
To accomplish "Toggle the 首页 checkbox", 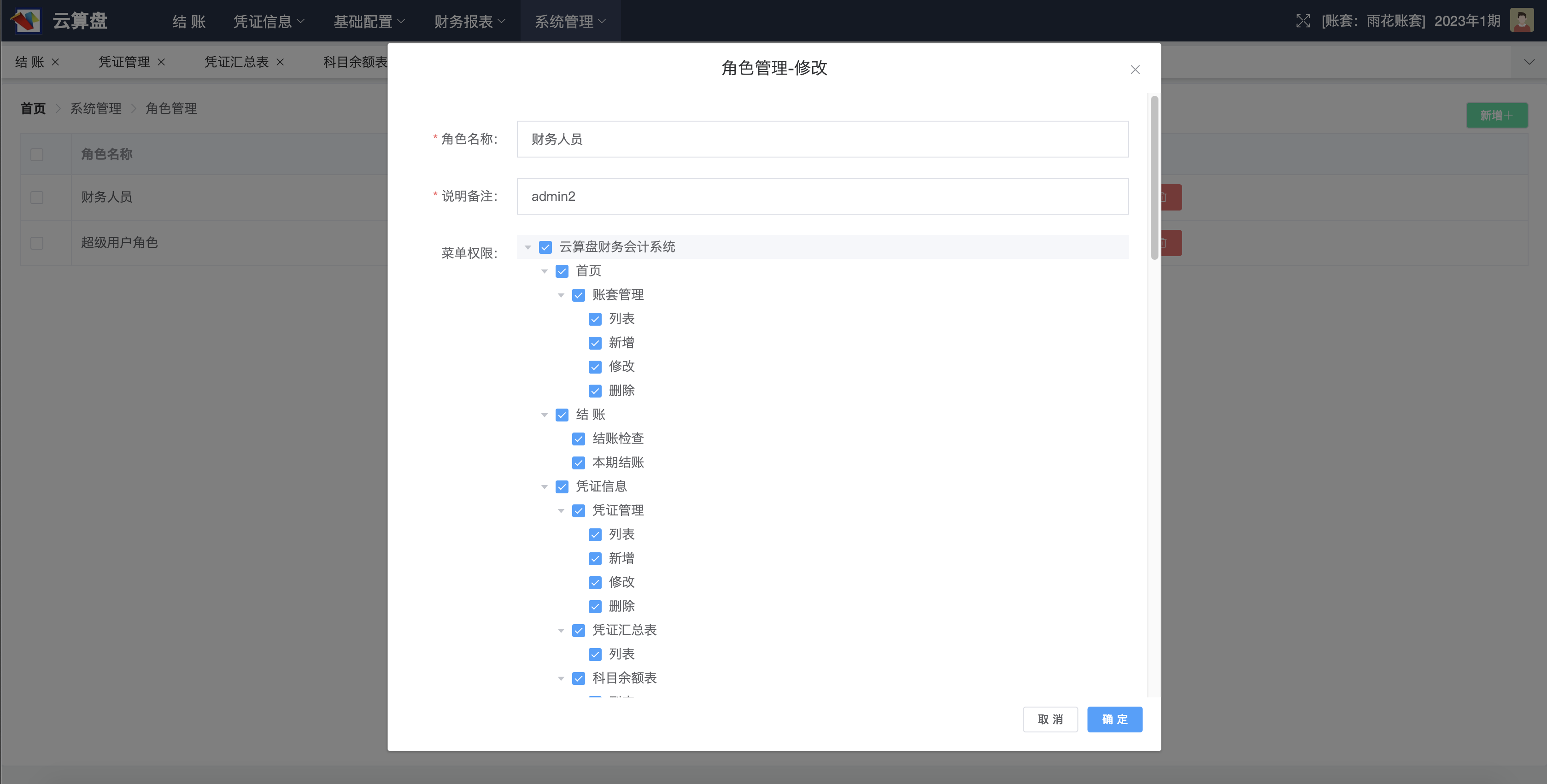I will [562, 271].
